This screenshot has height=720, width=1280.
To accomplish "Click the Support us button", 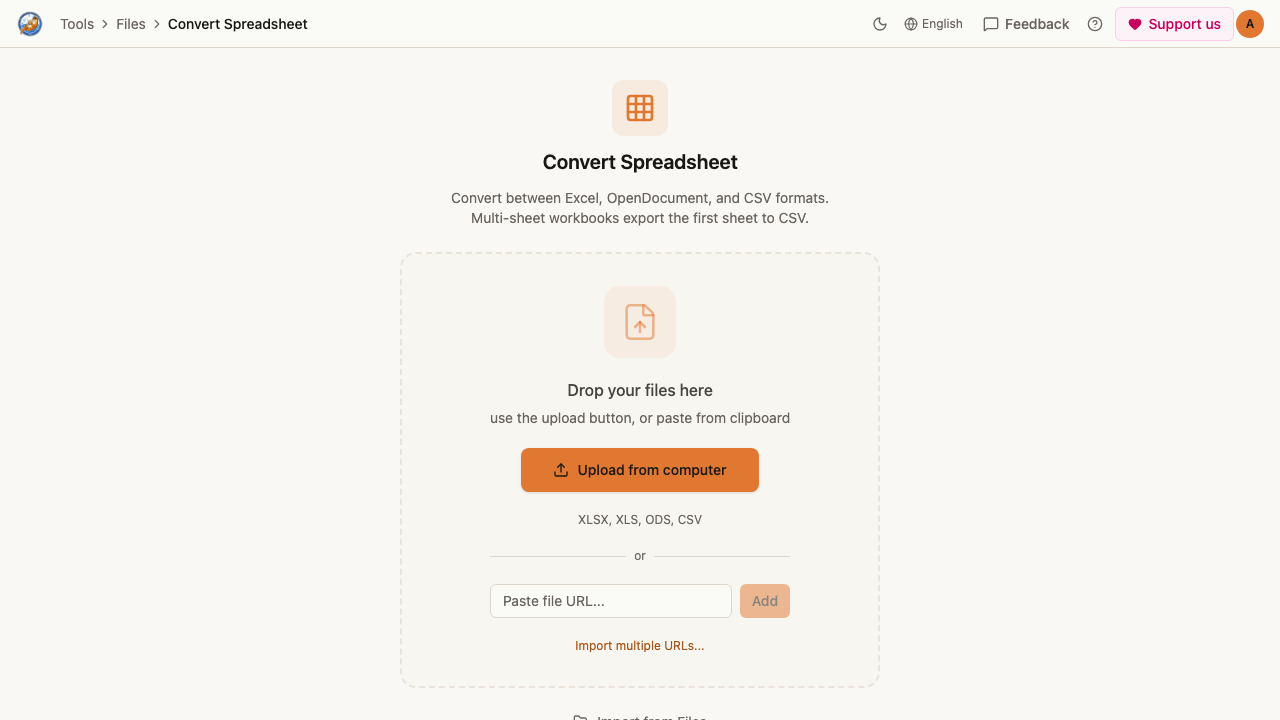I will point(1174,24).
